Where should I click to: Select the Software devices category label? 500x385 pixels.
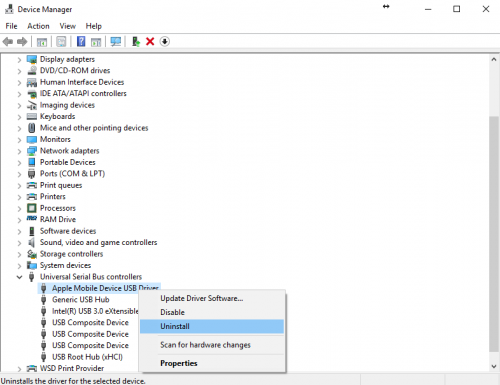pos(68,231)
